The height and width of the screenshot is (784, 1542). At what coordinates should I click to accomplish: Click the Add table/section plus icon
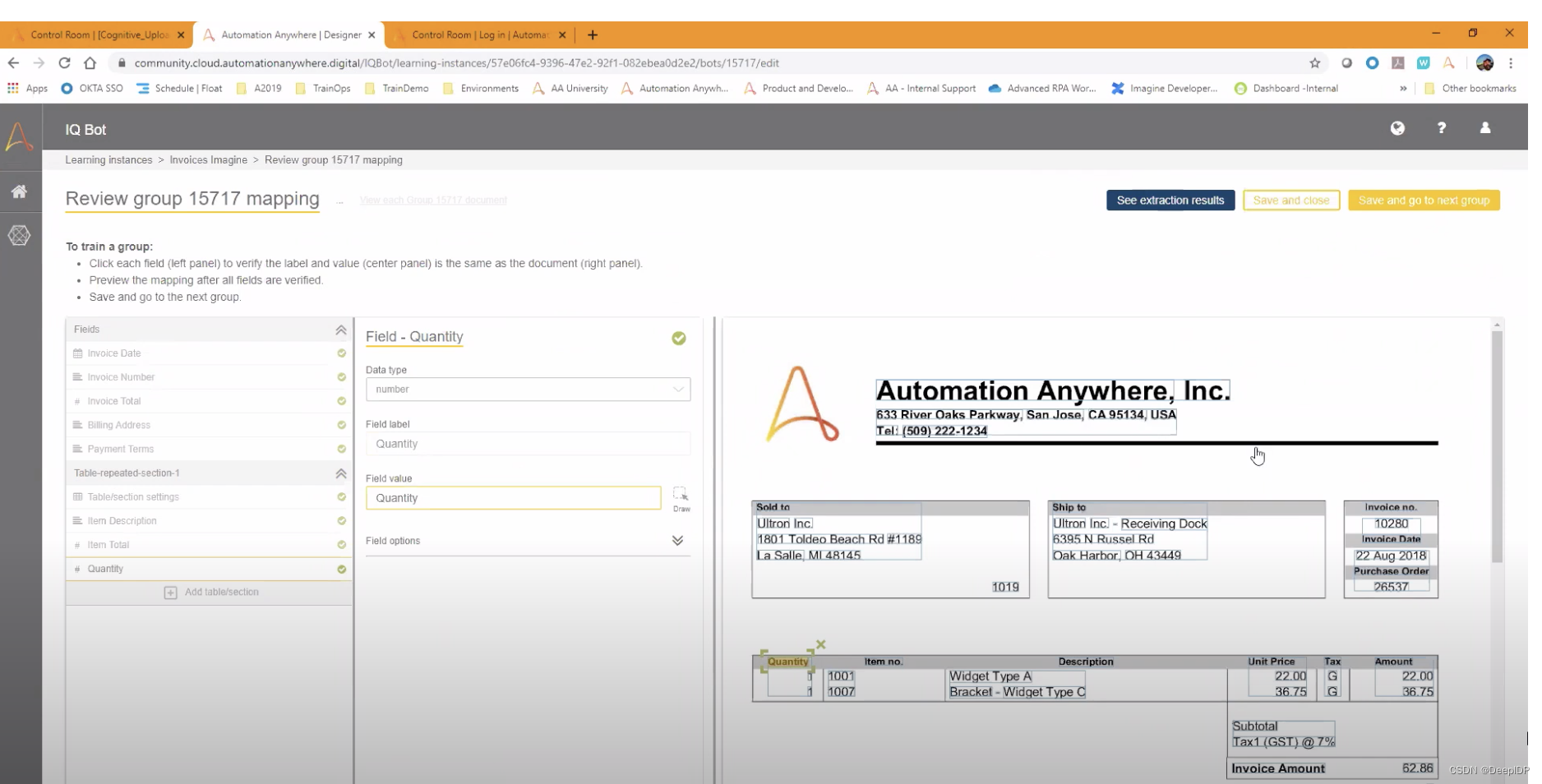[x=170, y=593]
